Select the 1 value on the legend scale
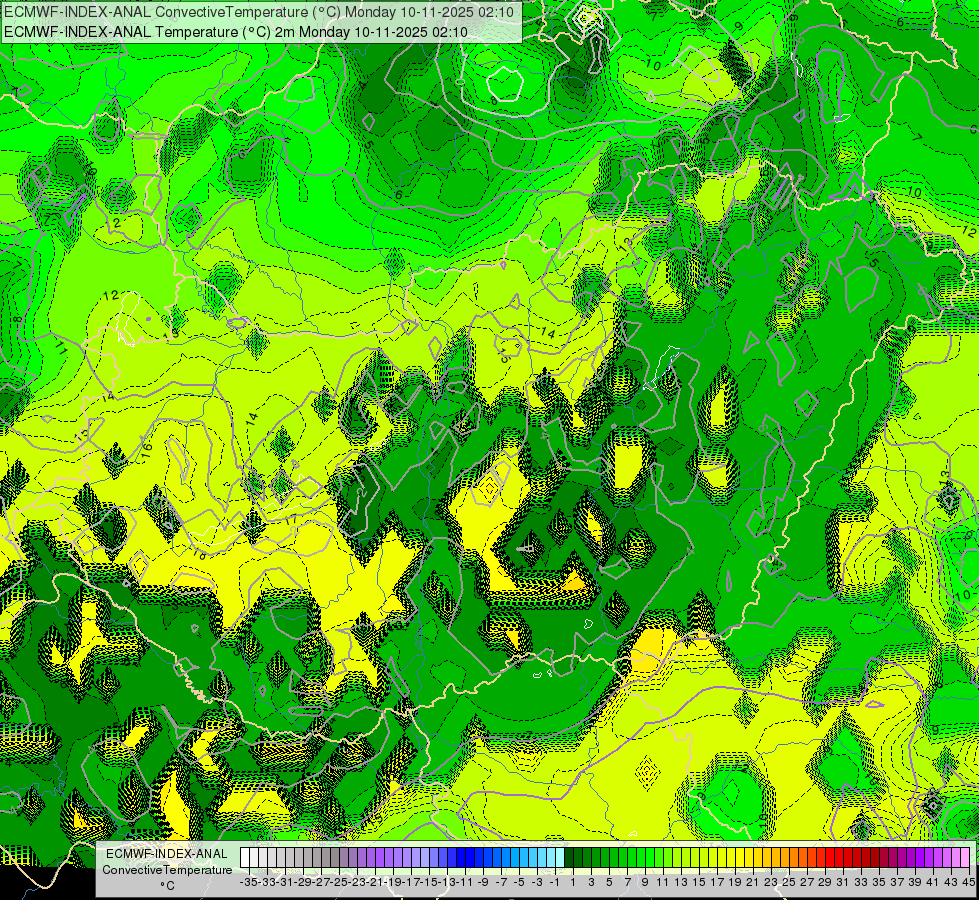This screenshot has width=979, height=900. click(573, 882)
